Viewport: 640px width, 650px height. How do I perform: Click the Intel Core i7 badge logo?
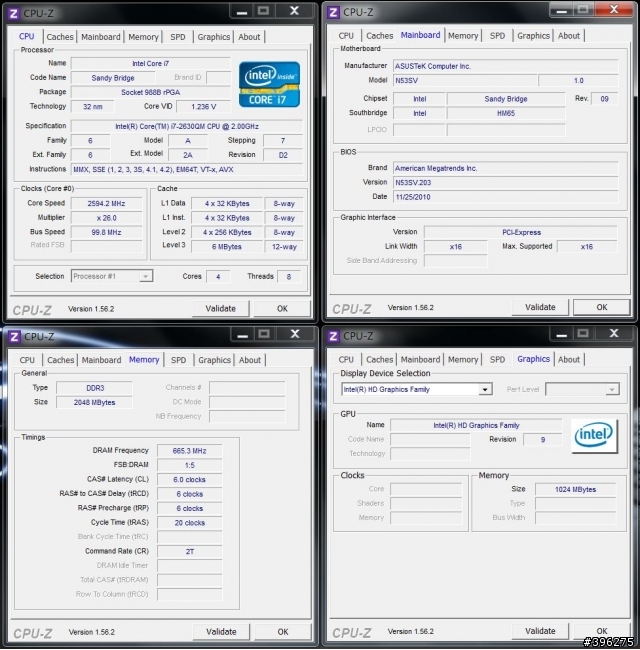tap(269, 85)
